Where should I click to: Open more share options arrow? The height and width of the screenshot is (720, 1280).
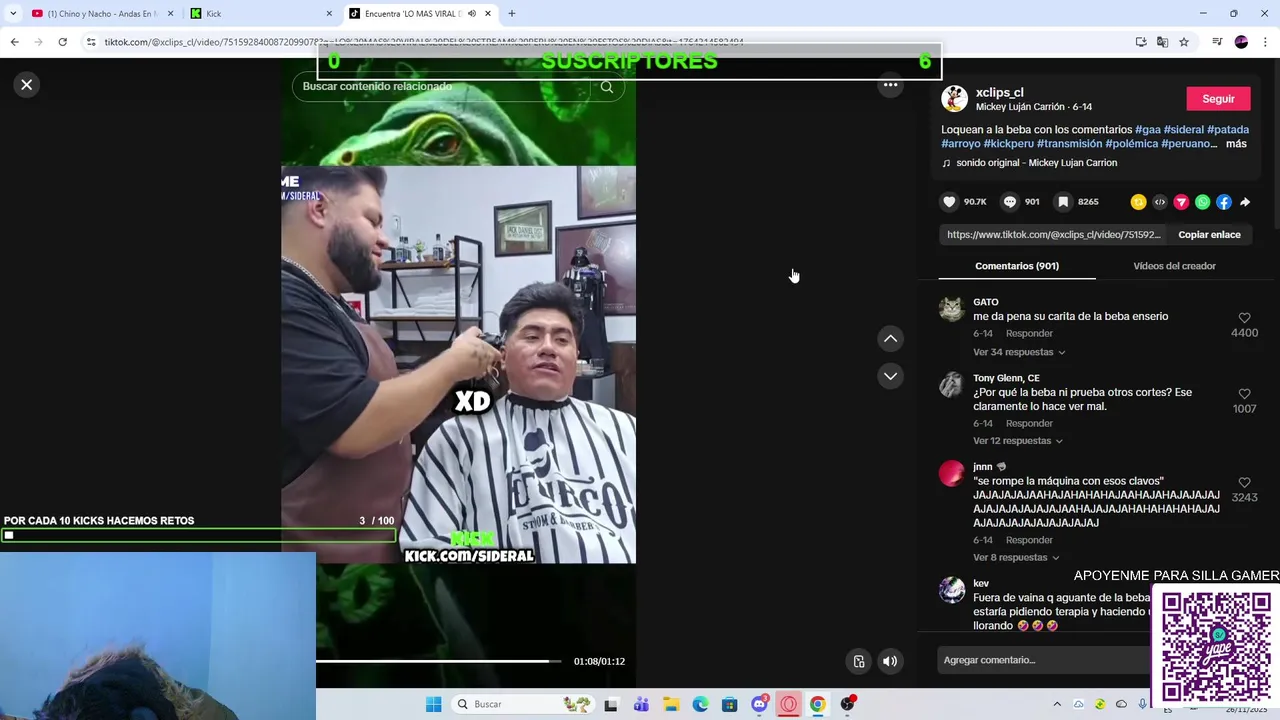1245,202
